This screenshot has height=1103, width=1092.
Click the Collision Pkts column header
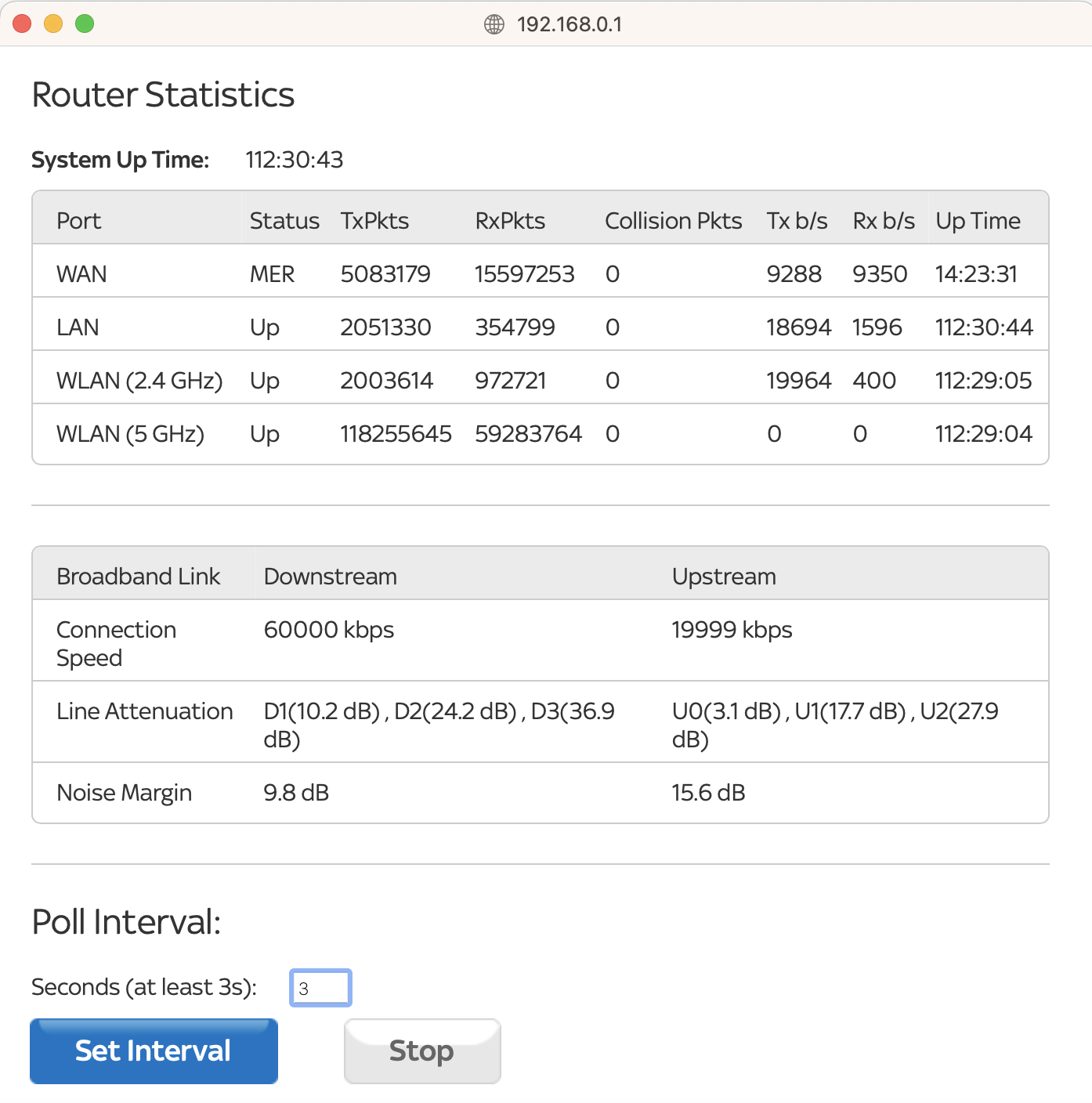tap(673, 221)
